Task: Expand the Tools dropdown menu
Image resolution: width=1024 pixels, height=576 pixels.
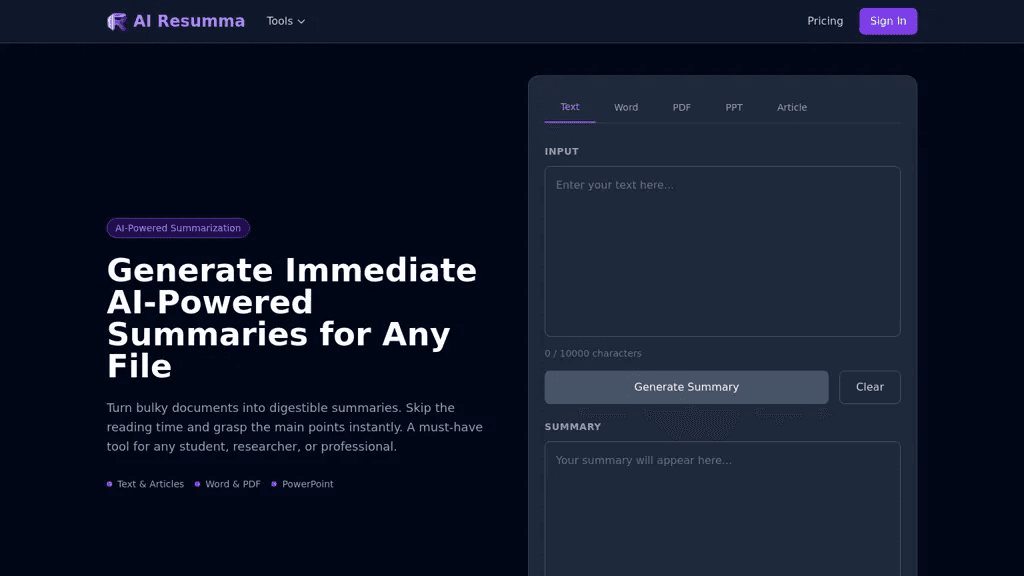Action: pyautogui.click(x=286, y=21)
